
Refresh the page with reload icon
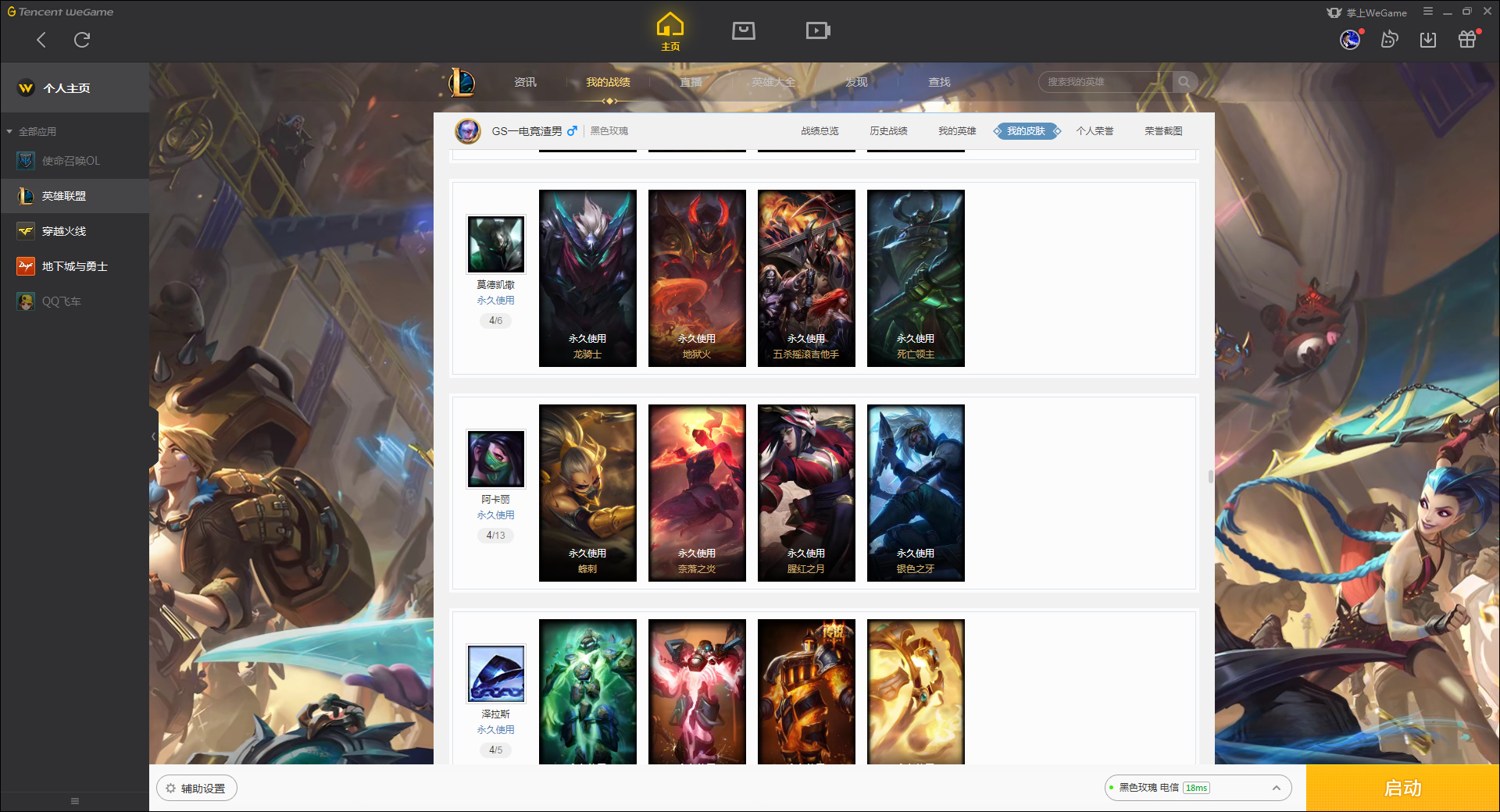[82, 40]
